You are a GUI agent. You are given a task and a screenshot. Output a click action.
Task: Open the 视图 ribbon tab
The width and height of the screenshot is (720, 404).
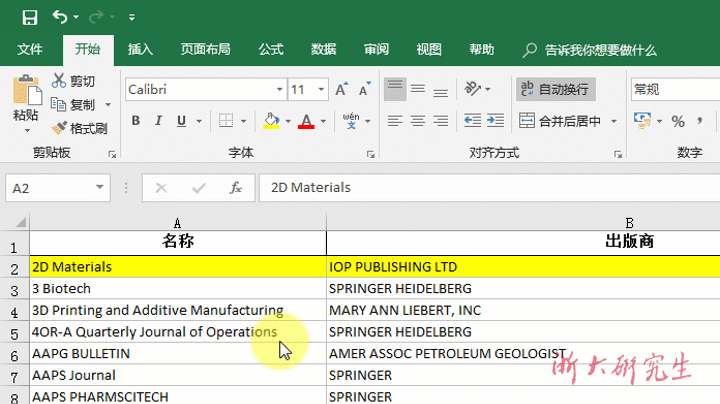pyautogui.click(x=429, y=49)
